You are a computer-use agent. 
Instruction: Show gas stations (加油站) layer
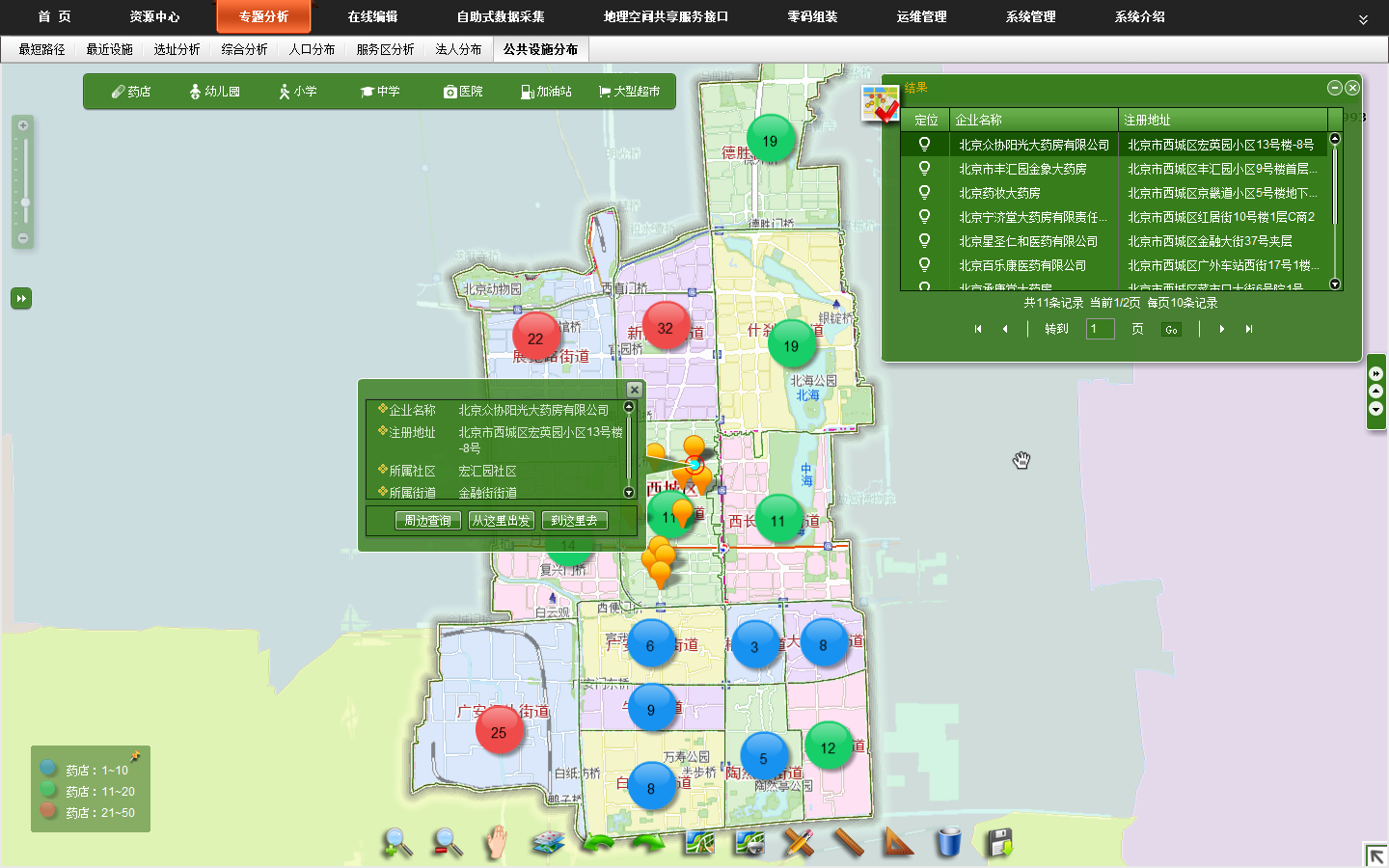pyautogui.click(x=546, y=92)
